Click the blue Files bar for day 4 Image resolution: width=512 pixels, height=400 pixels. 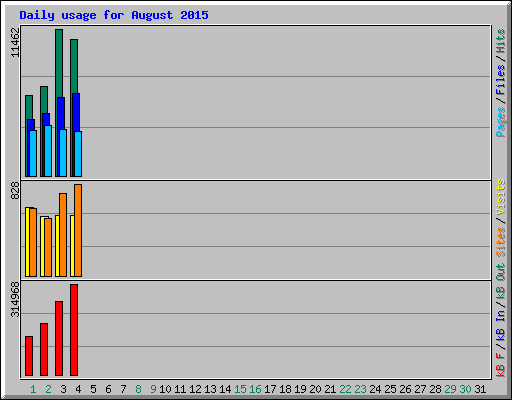click(x=76, y=112)
